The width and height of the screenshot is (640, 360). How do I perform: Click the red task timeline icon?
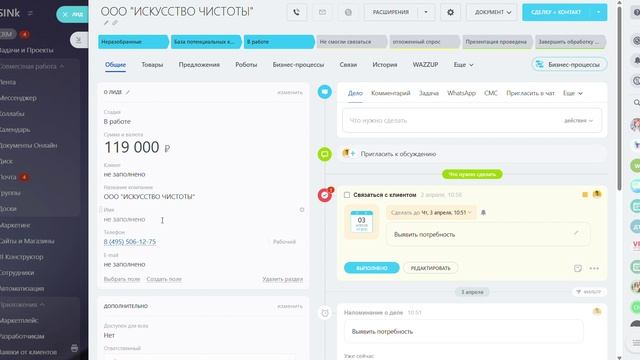[x=325, y=195]
